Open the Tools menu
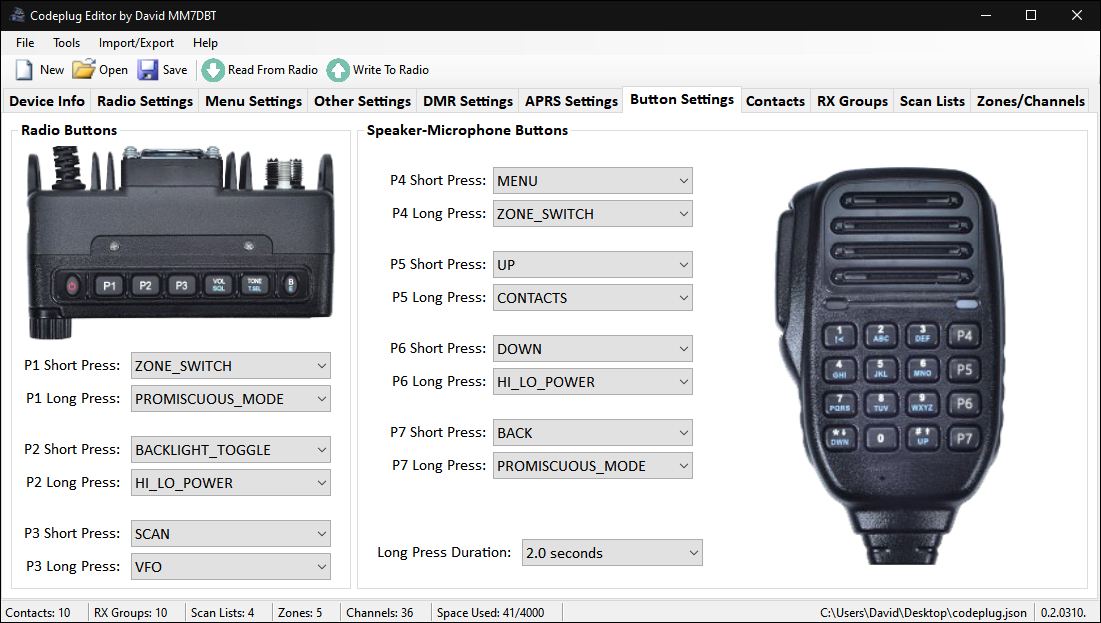This screenshot has width=1101, height=623. click(66, 43)
